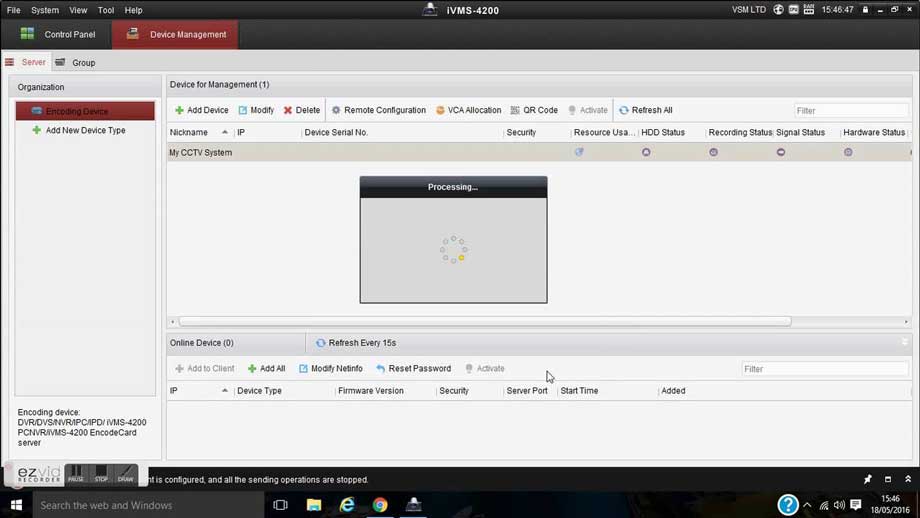Open VCA Allocation tool
The height and width of the screenshot is (518, 920).
(x=440, y=111)
